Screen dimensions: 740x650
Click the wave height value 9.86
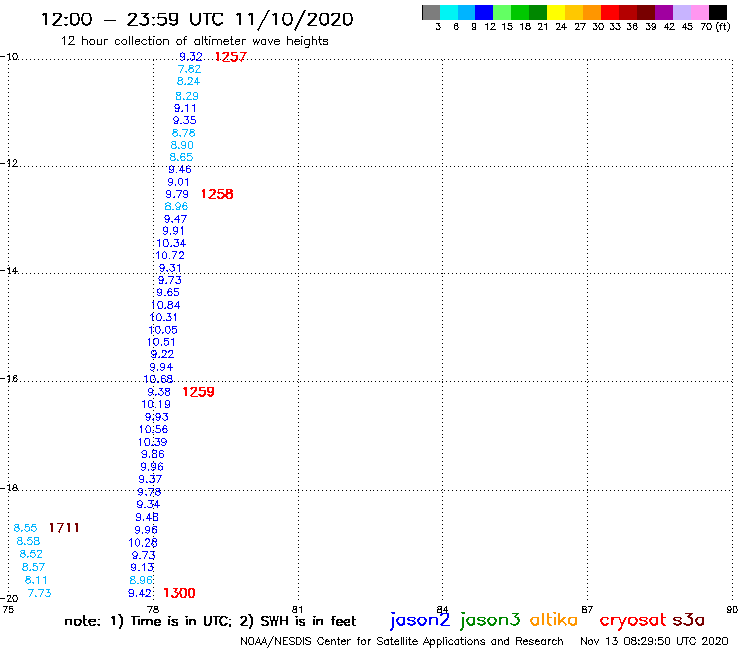(152, 455)
